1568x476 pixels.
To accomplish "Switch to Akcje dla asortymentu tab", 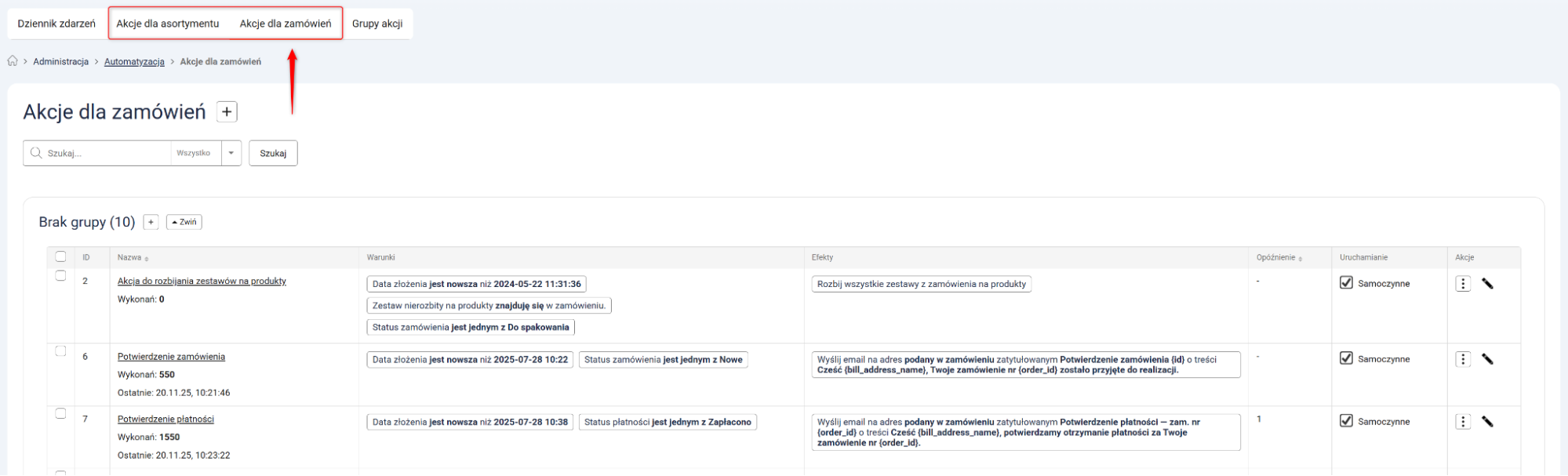I will 168,24.
